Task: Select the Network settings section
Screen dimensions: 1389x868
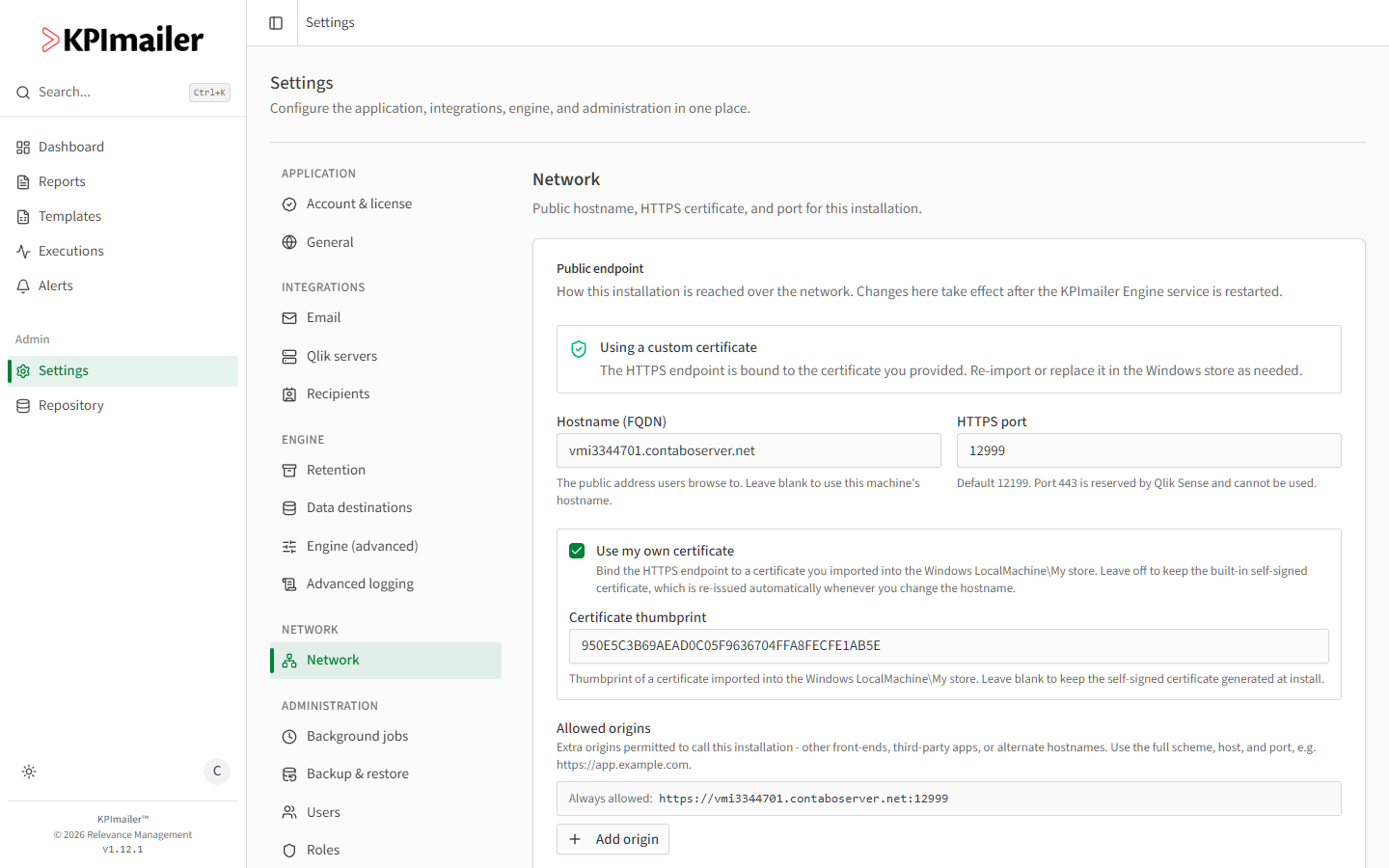Action: (x=386, y=661)
